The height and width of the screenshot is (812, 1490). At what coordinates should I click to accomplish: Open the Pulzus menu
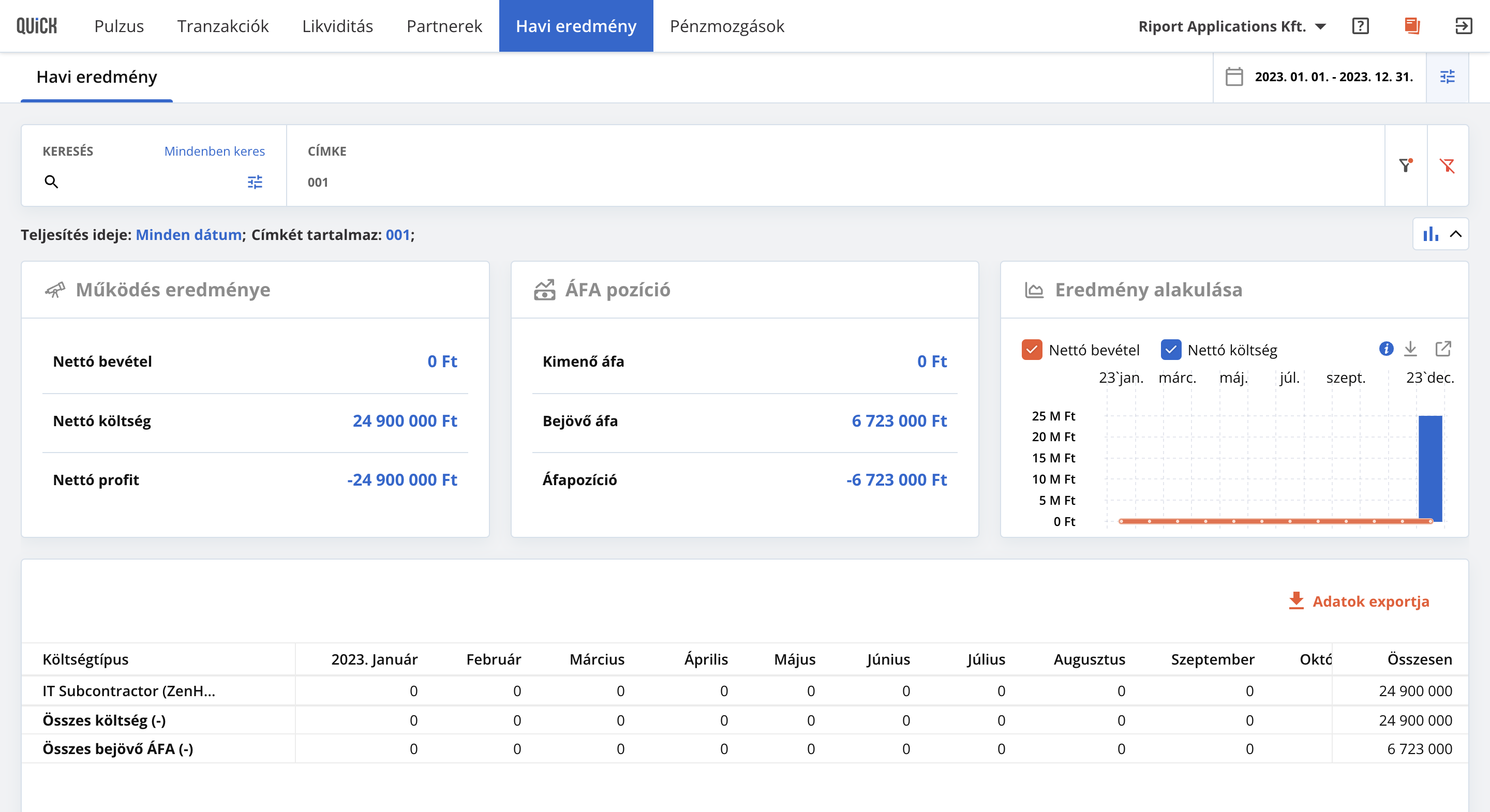[x=118, y=26]
